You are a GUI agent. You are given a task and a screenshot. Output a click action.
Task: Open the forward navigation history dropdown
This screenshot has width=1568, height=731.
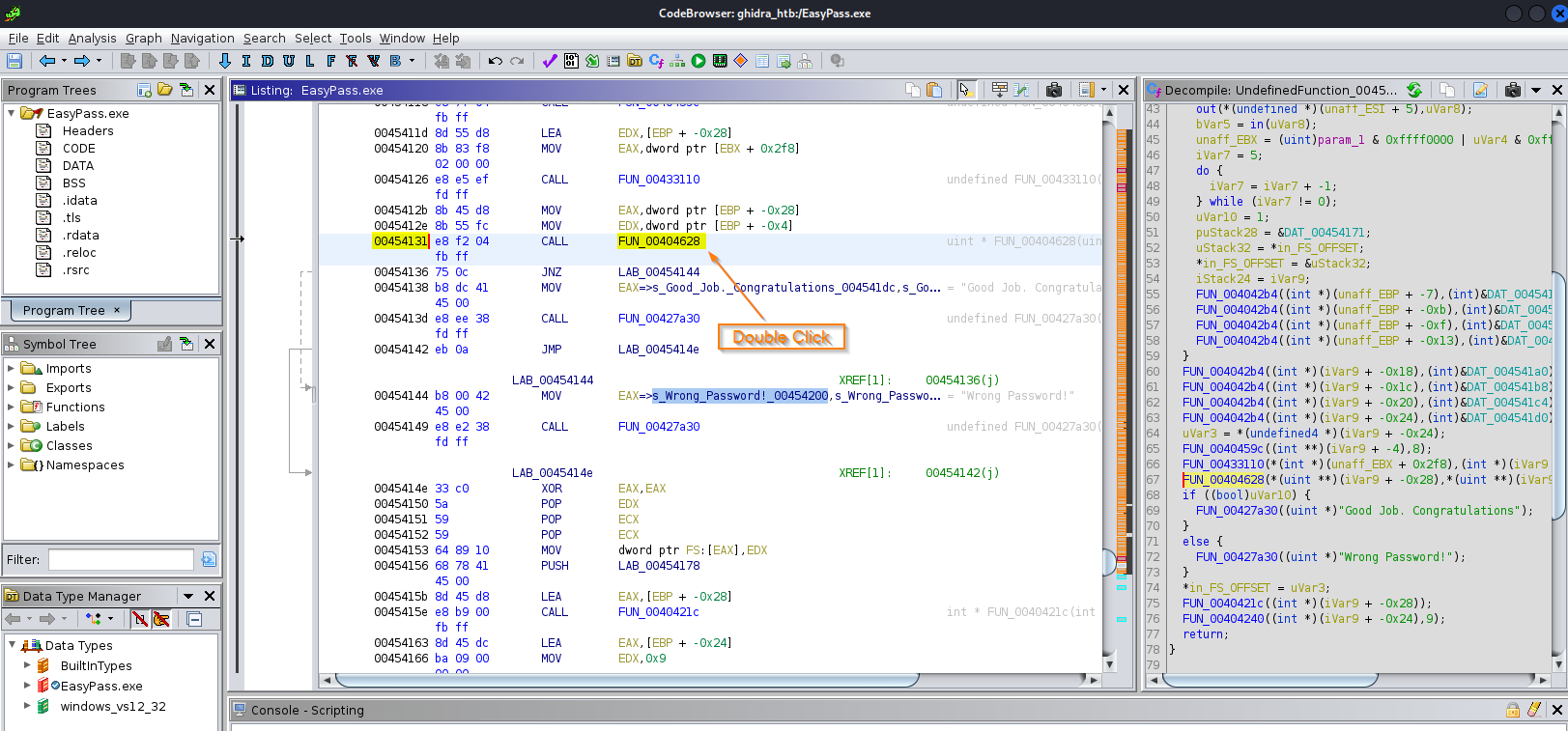click(99, 61)
